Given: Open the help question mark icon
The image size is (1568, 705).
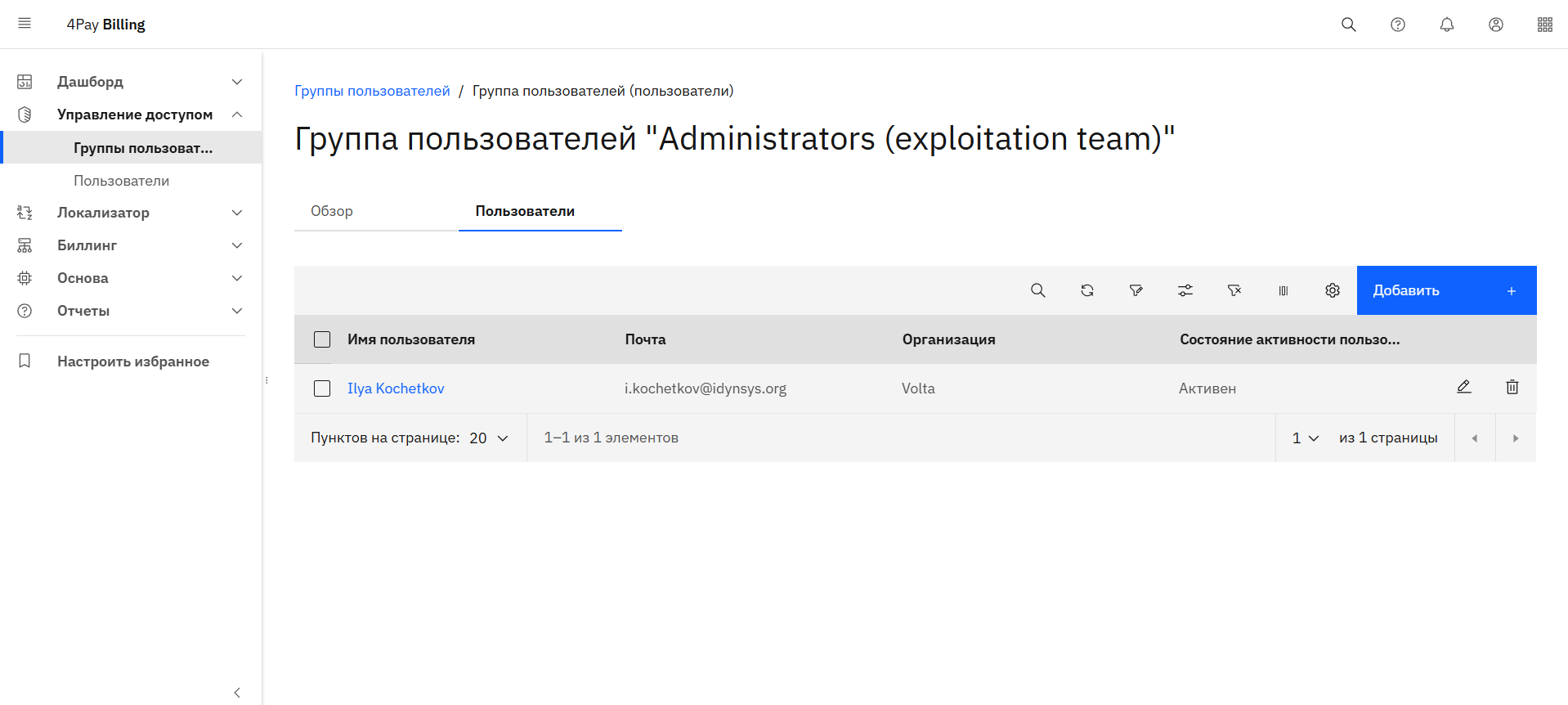Looking at the screenshot, I should (x=1397, y=25).
